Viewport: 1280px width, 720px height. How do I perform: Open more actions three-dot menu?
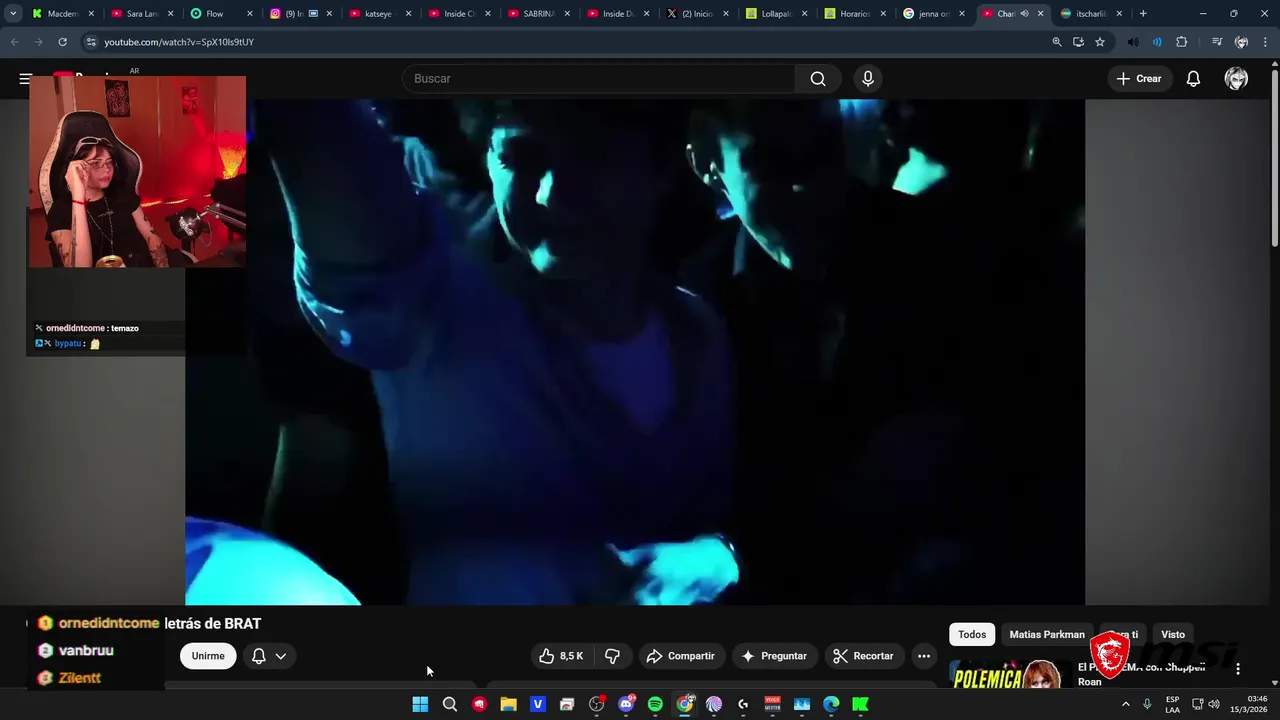(924, 656)
